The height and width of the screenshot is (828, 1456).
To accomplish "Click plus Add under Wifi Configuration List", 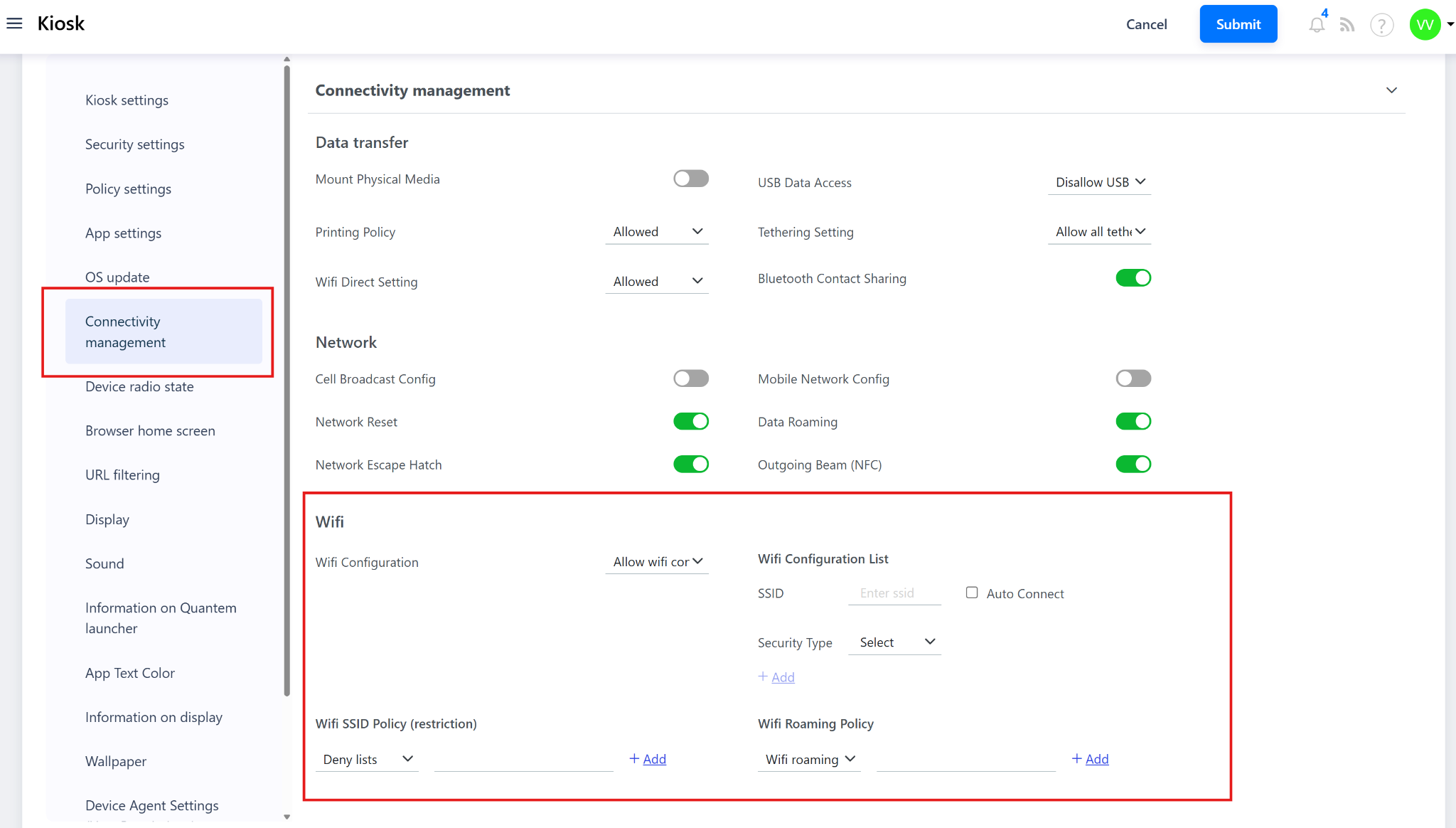I will click(x=776, y=677).
